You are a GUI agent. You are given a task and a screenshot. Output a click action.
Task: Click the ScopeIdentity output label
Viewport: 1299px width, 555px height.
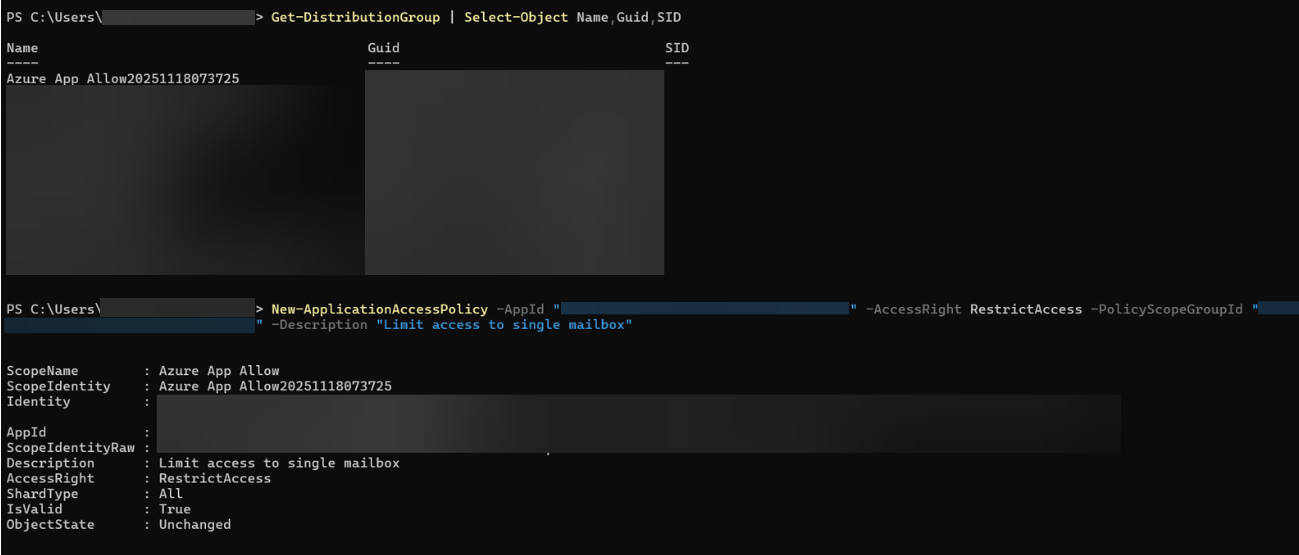[x=59, y=386]
